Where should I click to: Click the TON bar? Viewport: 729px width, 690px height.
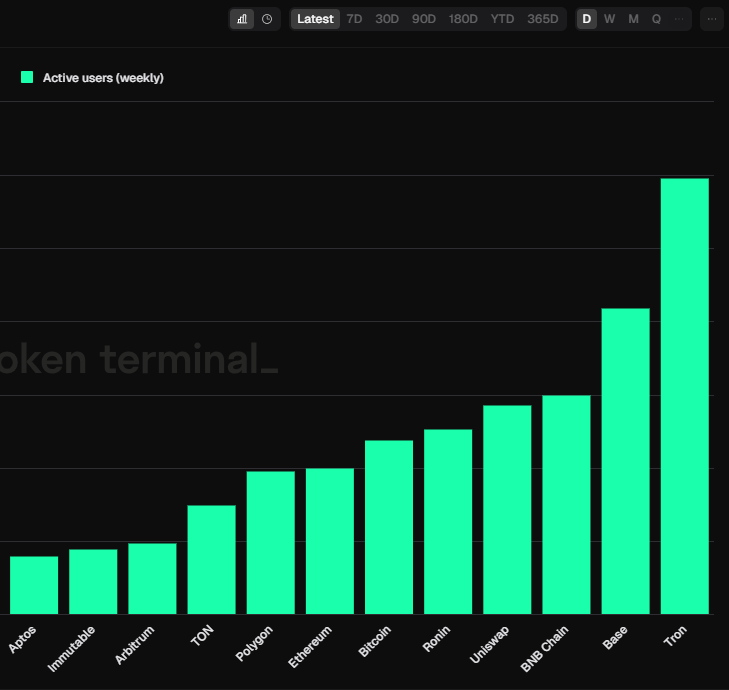[212, 560]
